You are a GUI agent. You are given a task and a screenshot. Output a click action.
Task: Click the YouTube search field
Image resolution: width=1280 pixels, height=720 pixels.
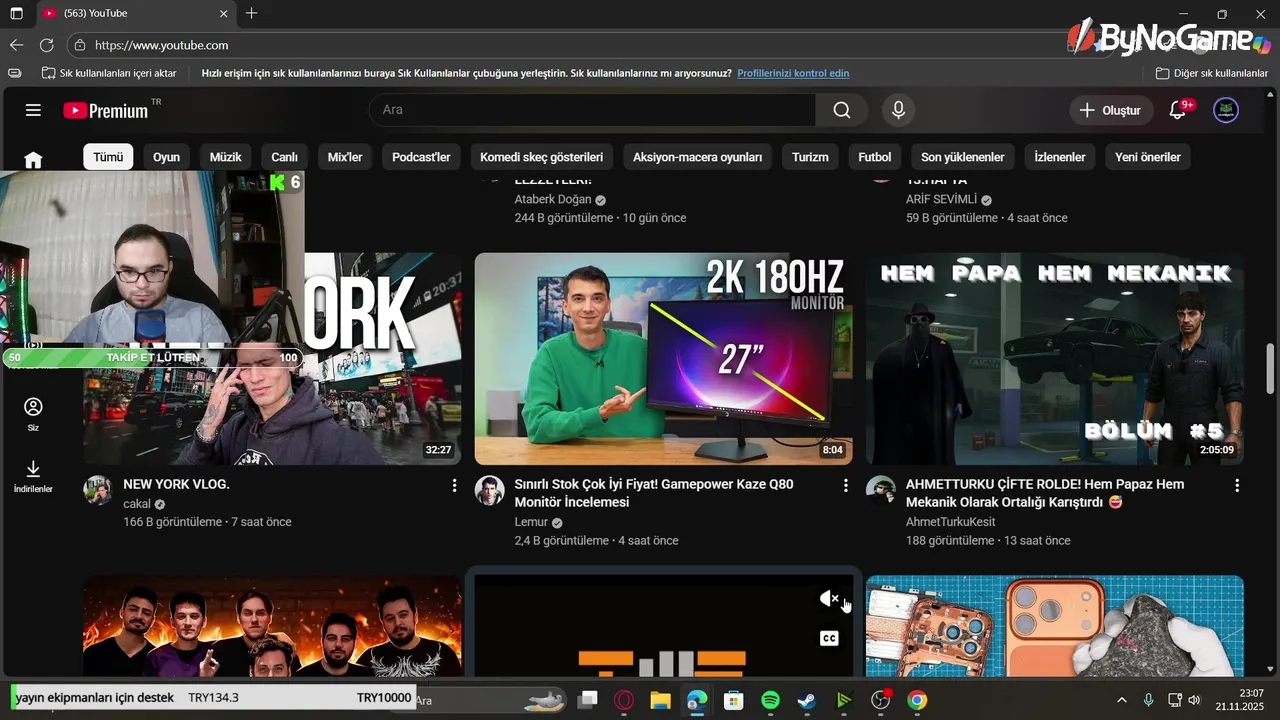592,110
